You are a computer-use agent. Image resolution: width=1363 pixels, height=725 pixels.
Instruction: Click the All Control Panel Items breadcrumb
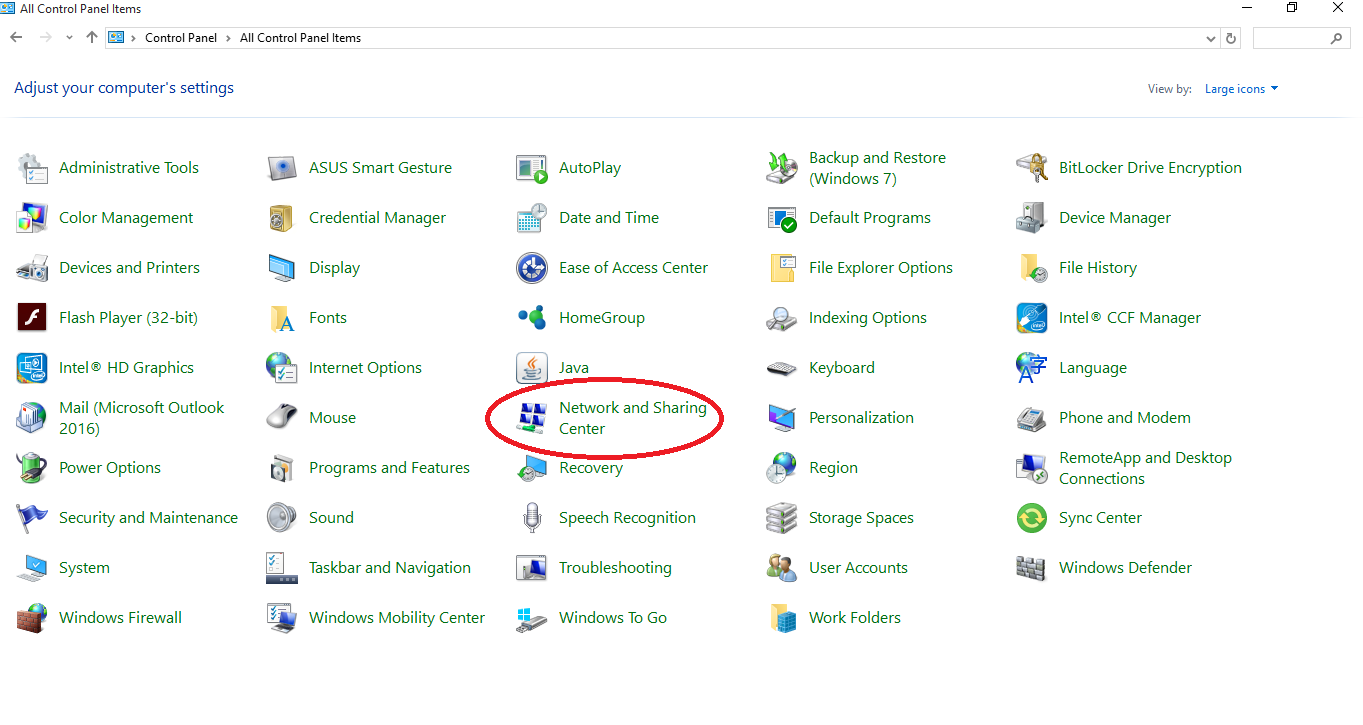coord(300,38)
